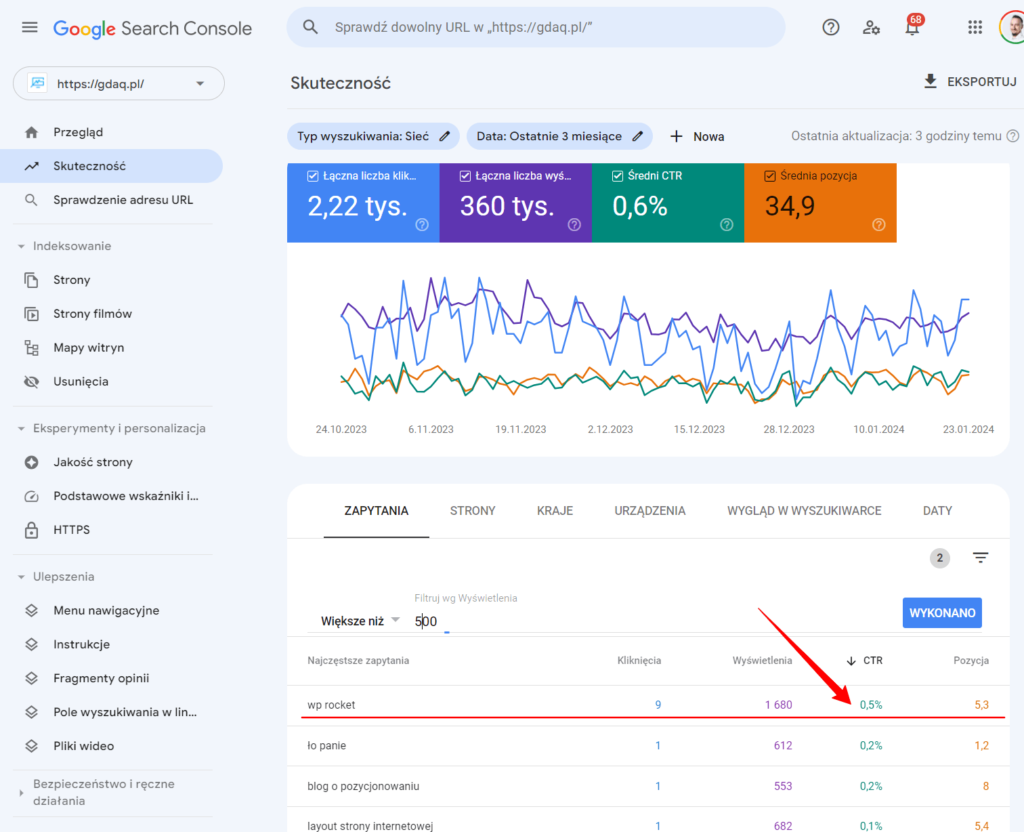This screenshot has width=1024, height=832.
Task: Edit the search type filter pencil
Action: coord(445,136)
